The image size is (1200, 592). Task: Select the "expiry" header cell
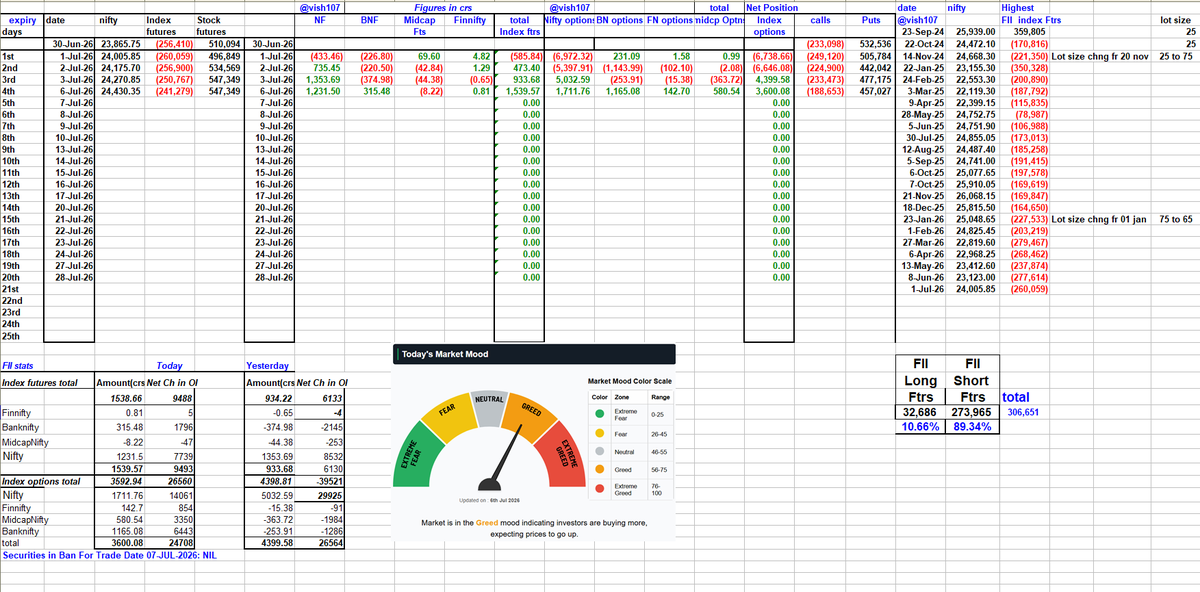pos(23,20)
